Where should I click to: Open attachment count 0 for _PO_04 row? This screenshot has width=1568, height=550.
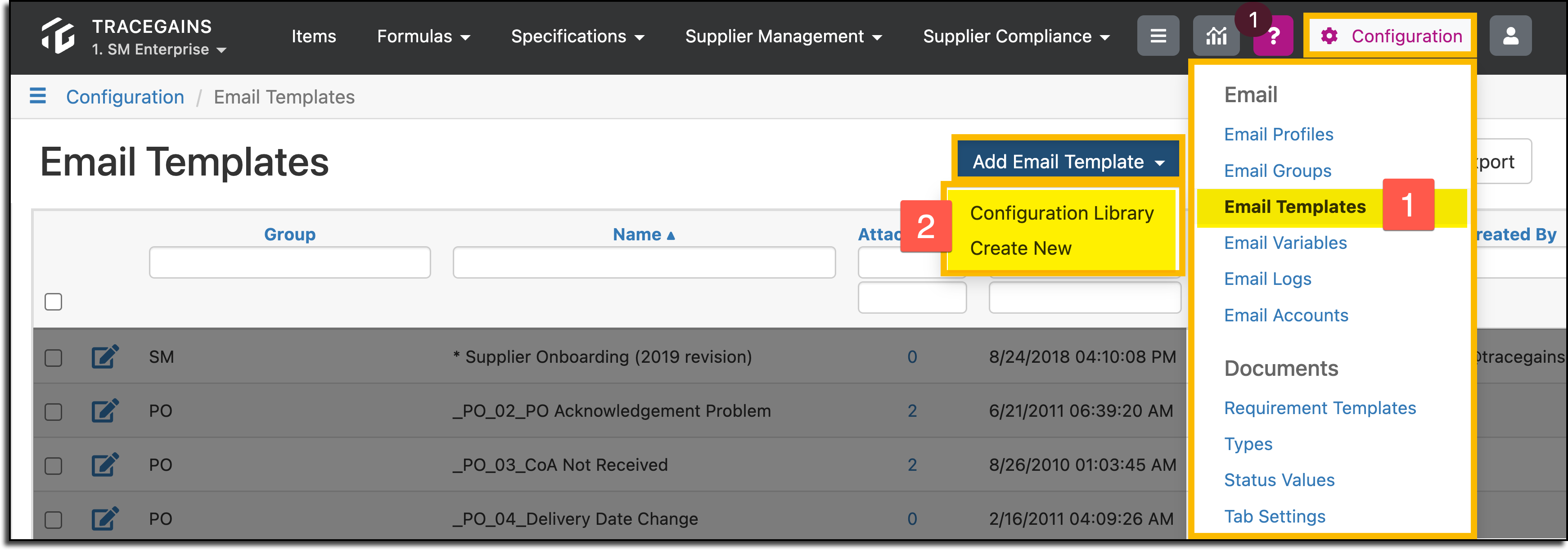(912, 519)
